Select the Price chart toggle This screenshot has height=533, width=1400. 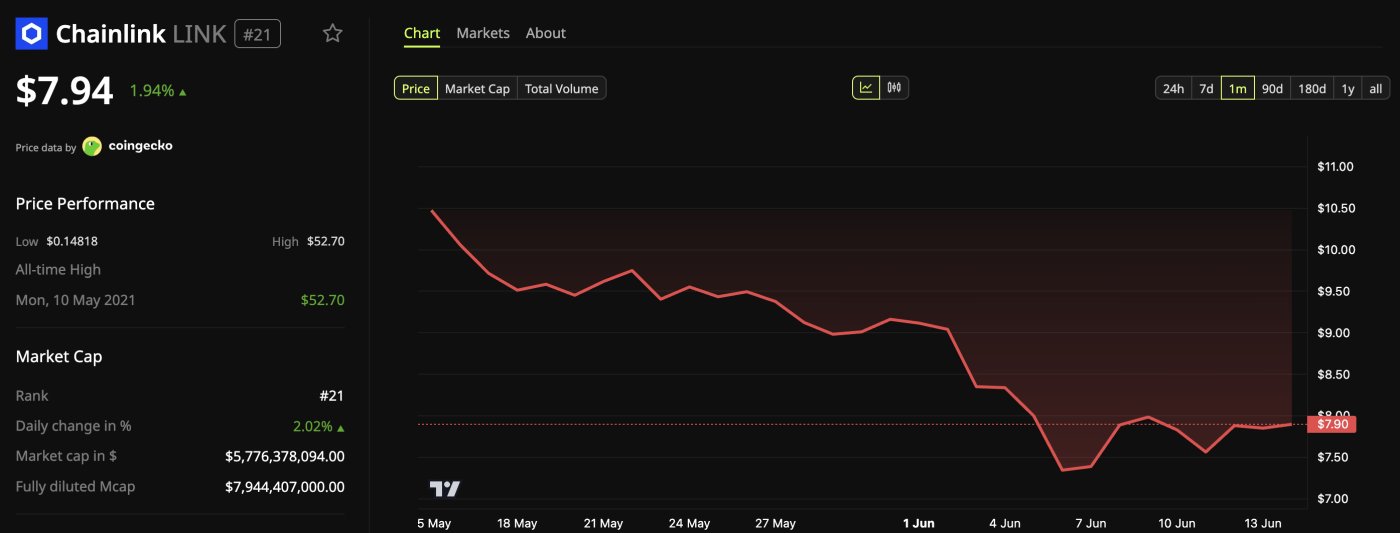tap(416, 89)
